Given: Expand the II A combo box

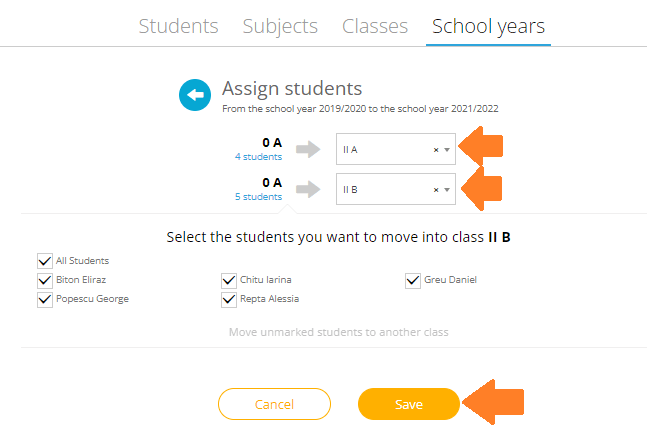Looking at the screenshot, I should [396, 149].
